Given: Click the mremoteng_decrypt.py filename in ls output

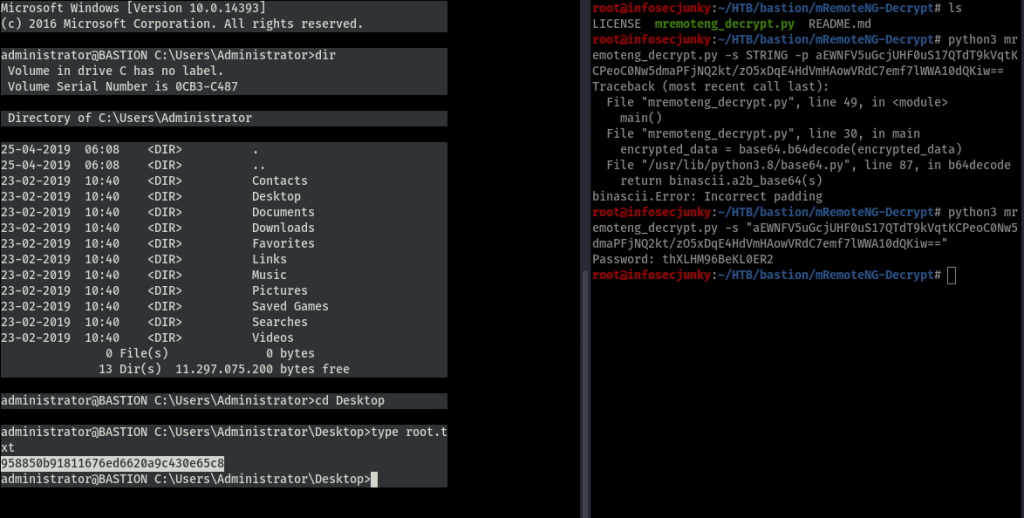Looking at the screenshot, I should [x=724, y=24].
